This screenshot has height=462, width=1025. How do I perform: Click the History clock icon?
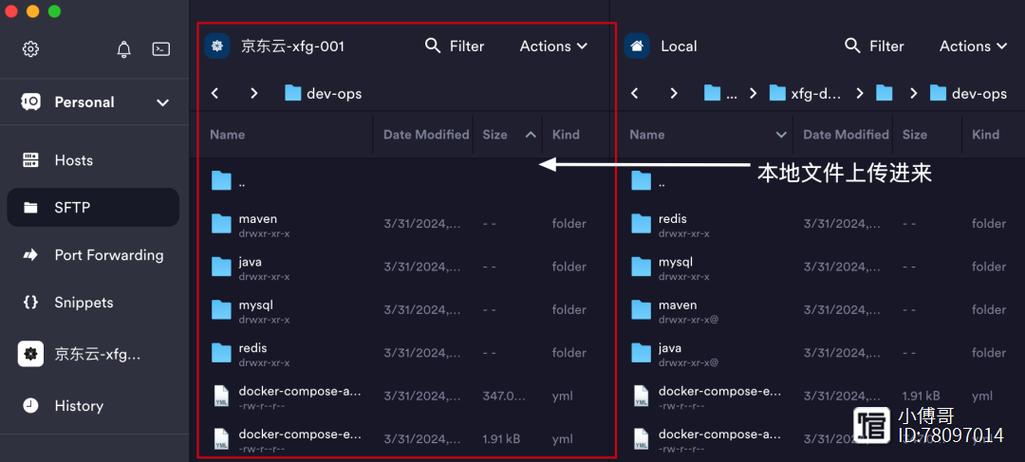pyautogui.click(x=31, y=406)
